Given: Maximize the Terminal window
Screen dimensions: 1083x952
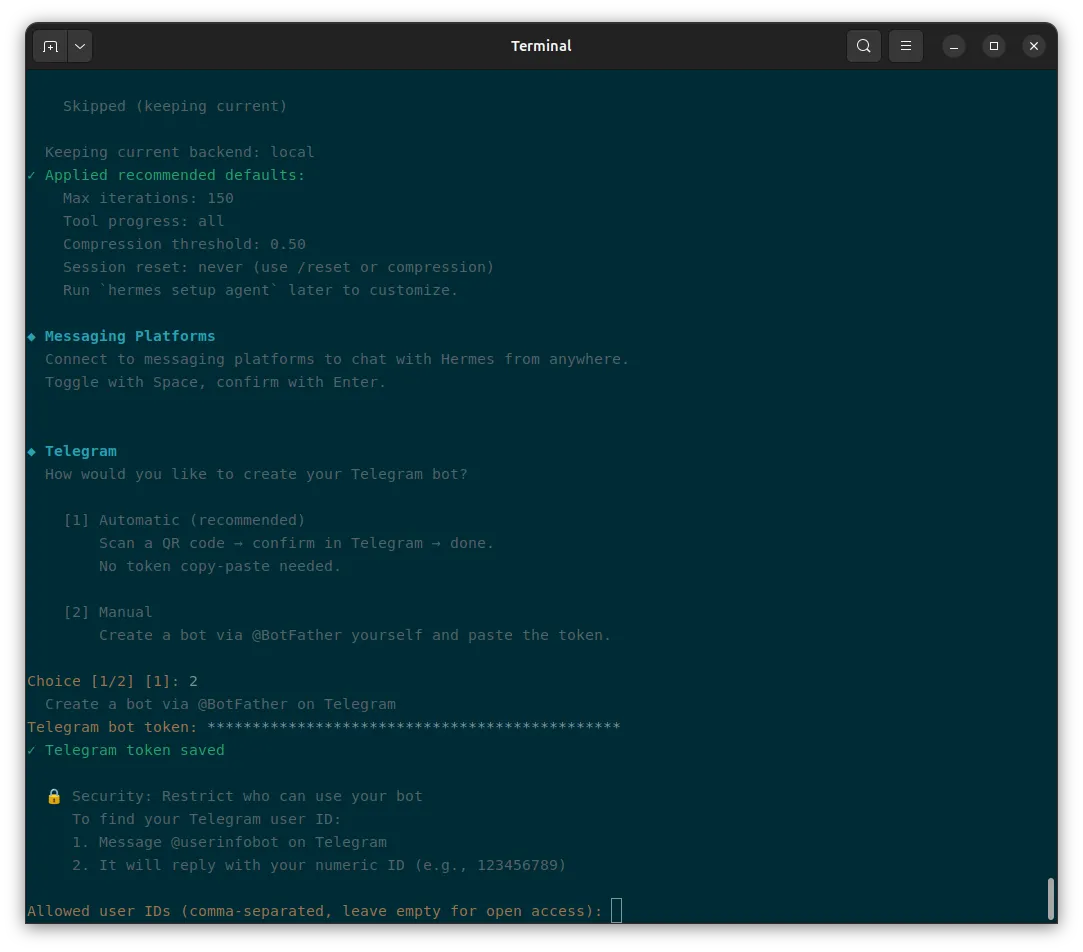Looking at the screenshot, I should click(994, 46).
